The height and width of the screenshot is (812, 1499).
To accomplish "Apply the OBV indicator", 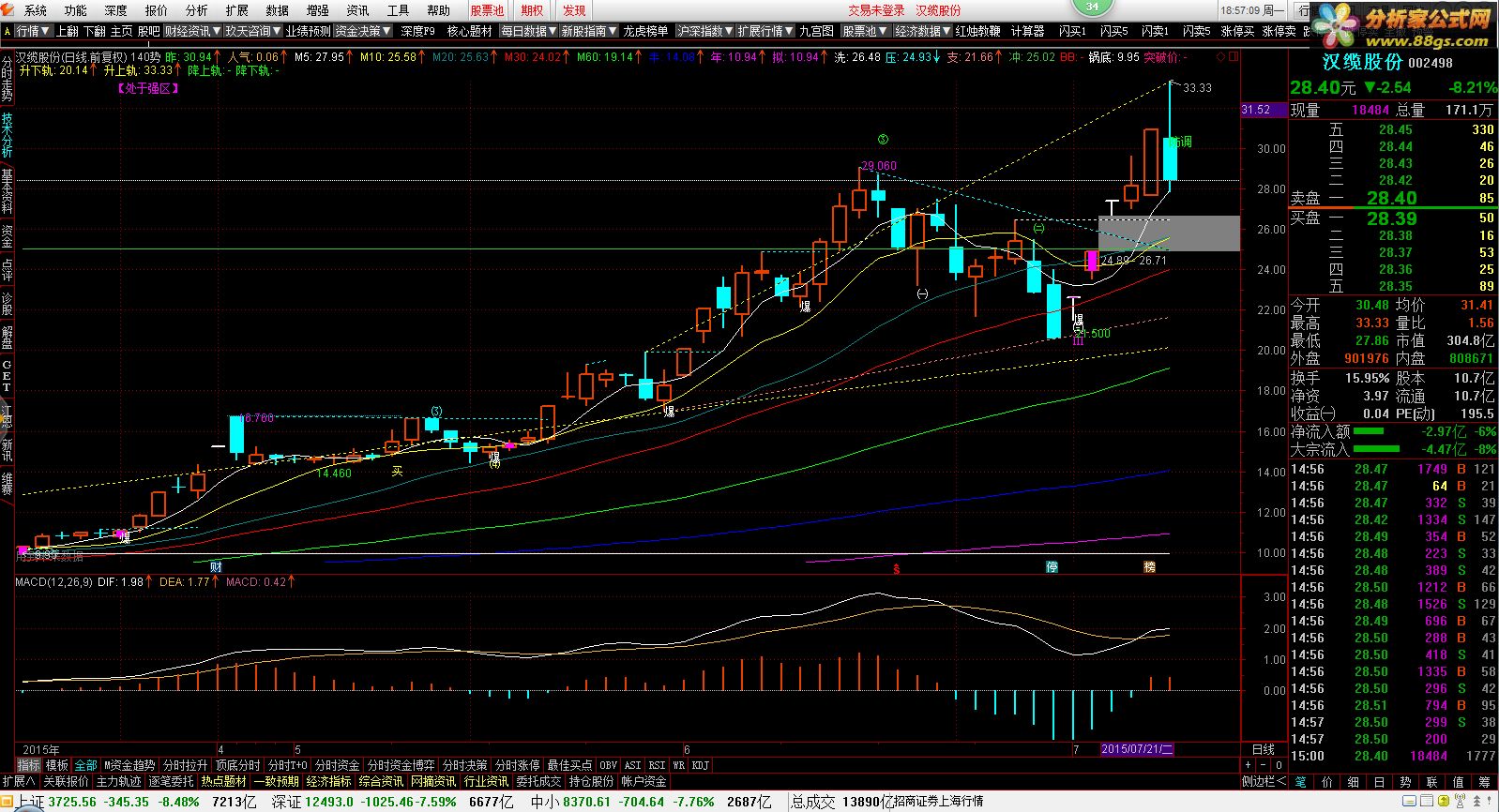I will tap(609, 765).
